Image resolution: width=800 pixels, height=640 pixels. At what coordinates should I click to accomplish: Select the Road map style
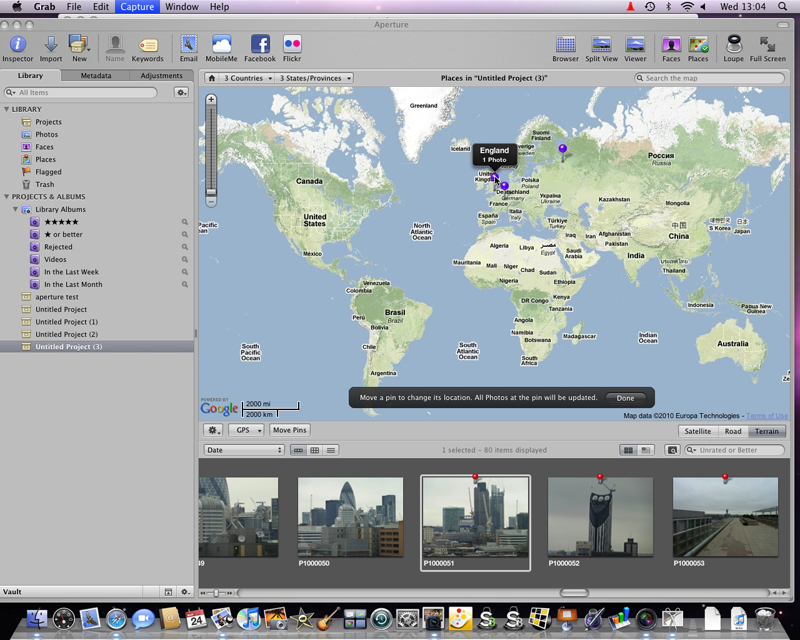[733, 431]
